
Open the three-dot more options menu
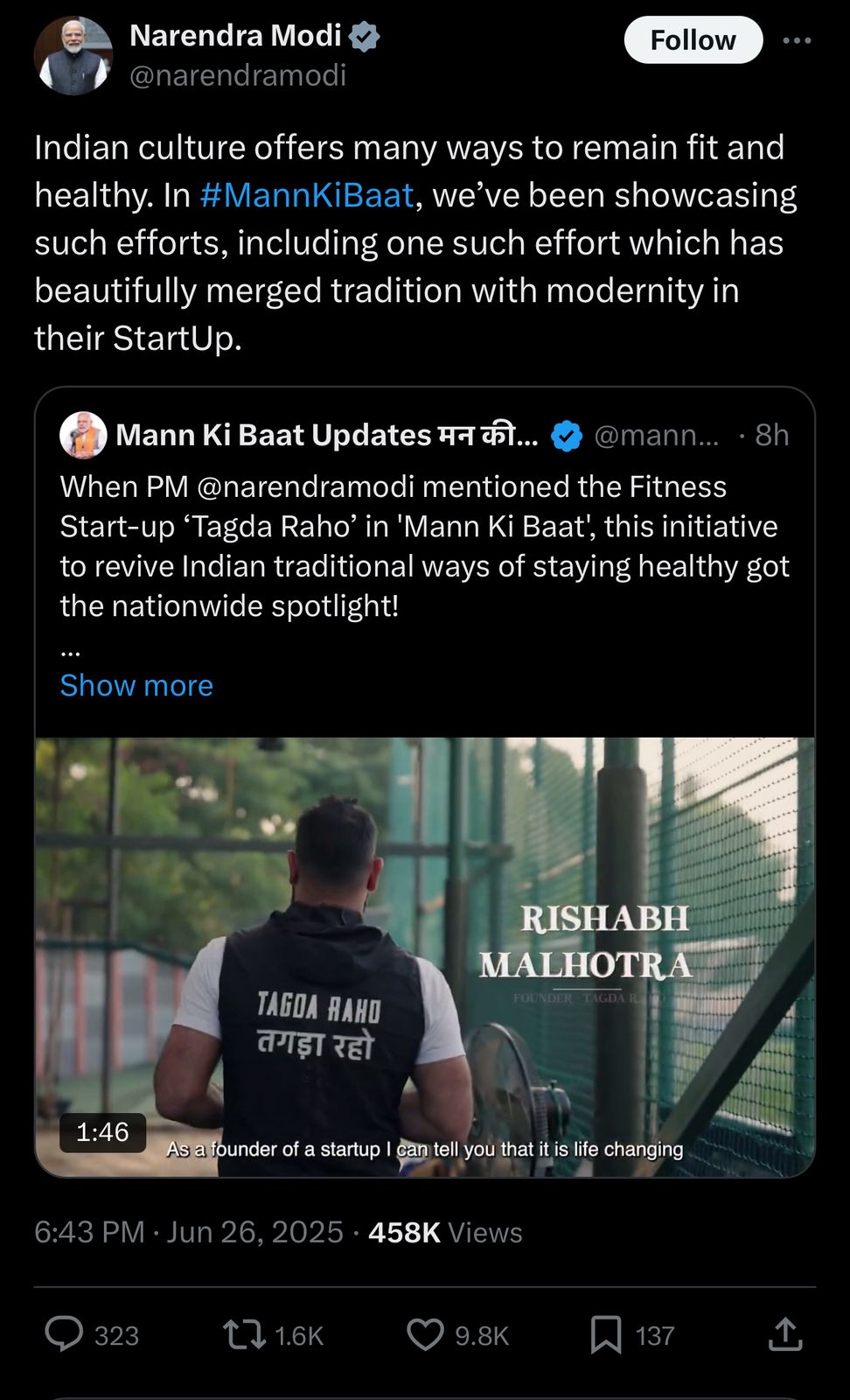point(797,40)
